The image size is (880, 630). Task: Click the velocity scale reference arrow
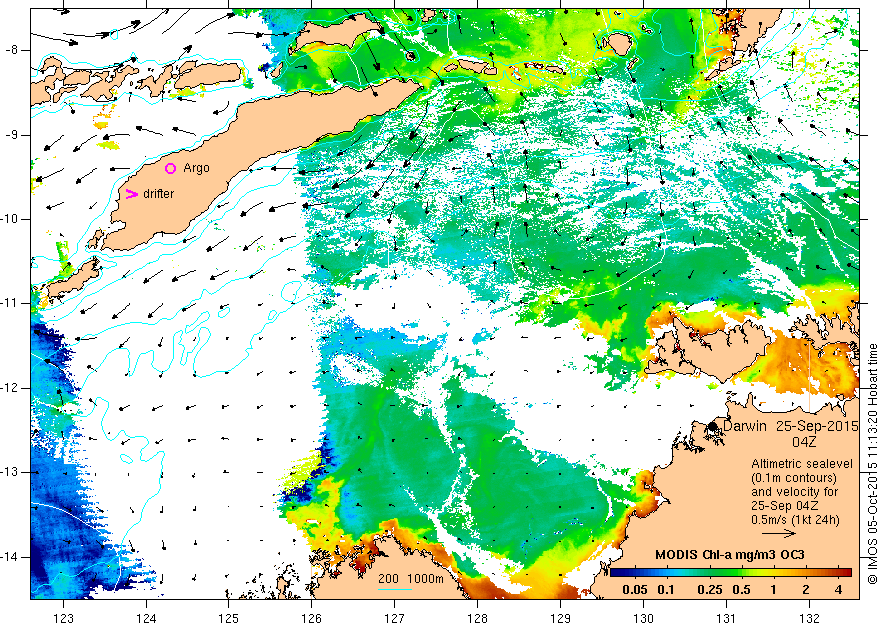point(779,533)
